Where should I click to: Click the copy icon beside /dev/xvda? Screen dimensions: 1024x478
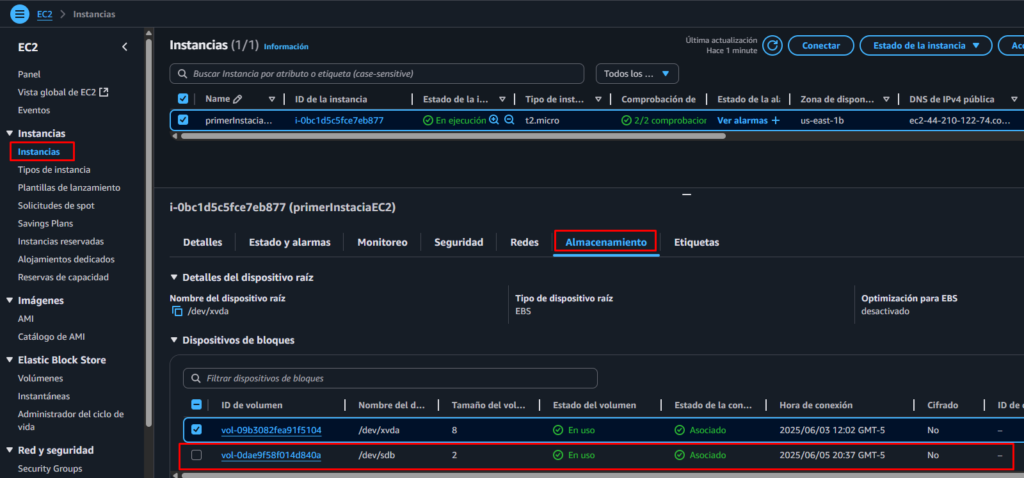tap(177, 311)
